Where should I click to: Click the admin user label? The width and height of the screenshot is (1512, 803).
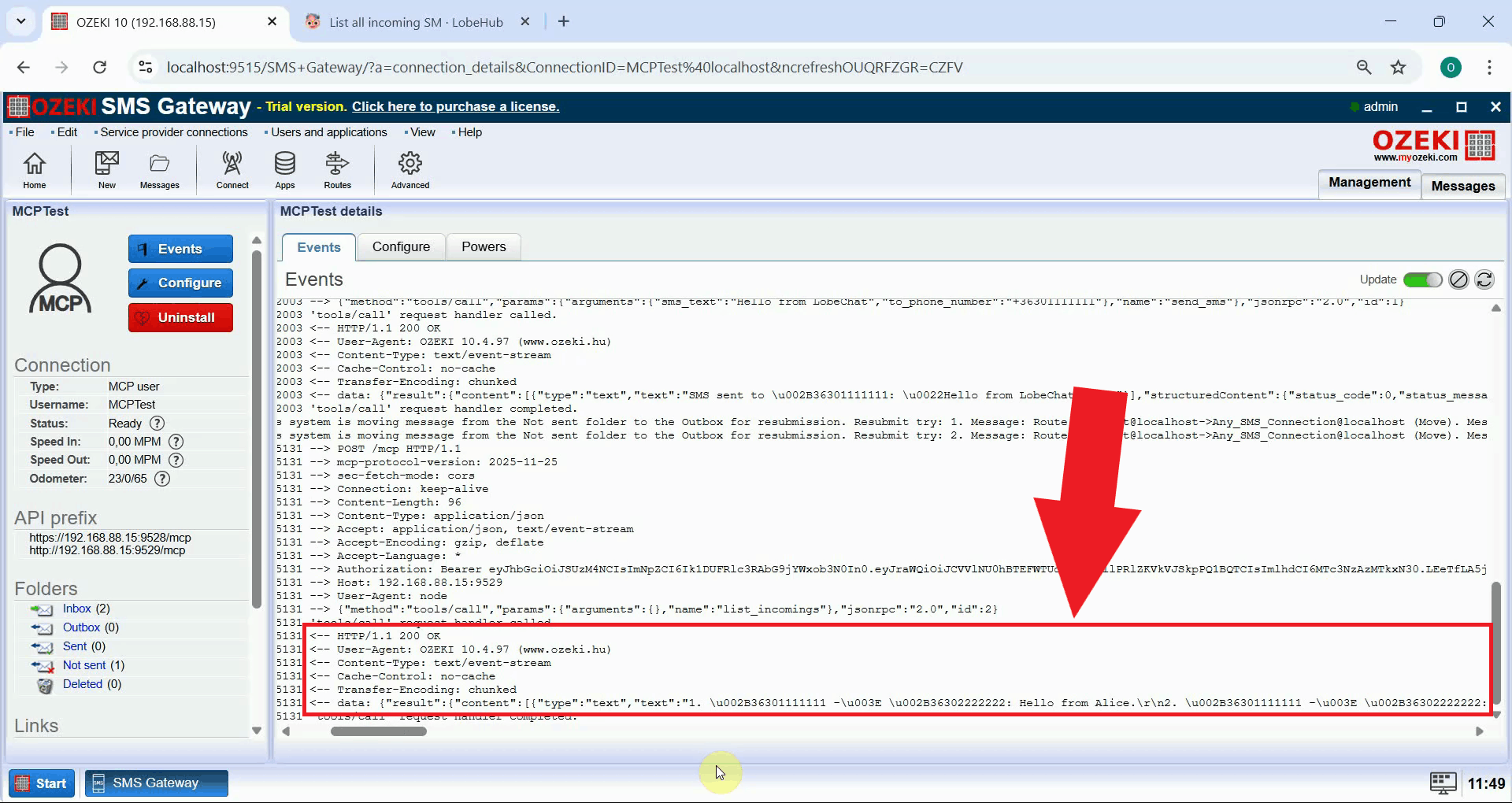(1380, 106)
